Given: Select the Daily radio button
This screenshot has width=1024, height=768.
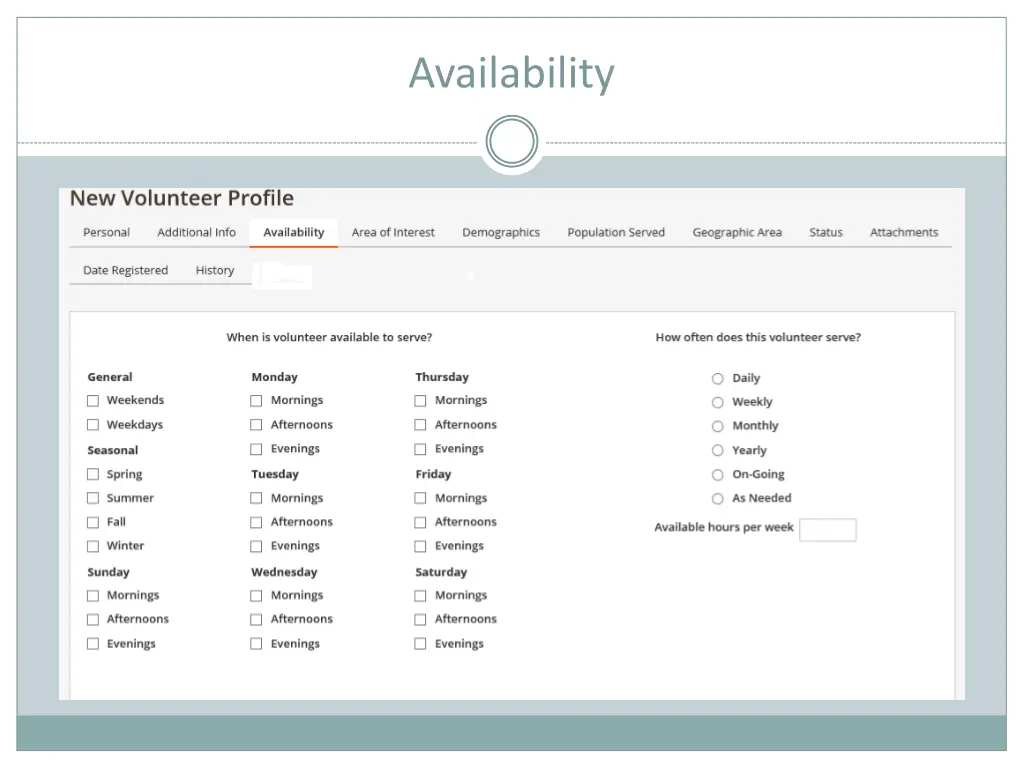Looking at the screenshot, I should point(718,379).
